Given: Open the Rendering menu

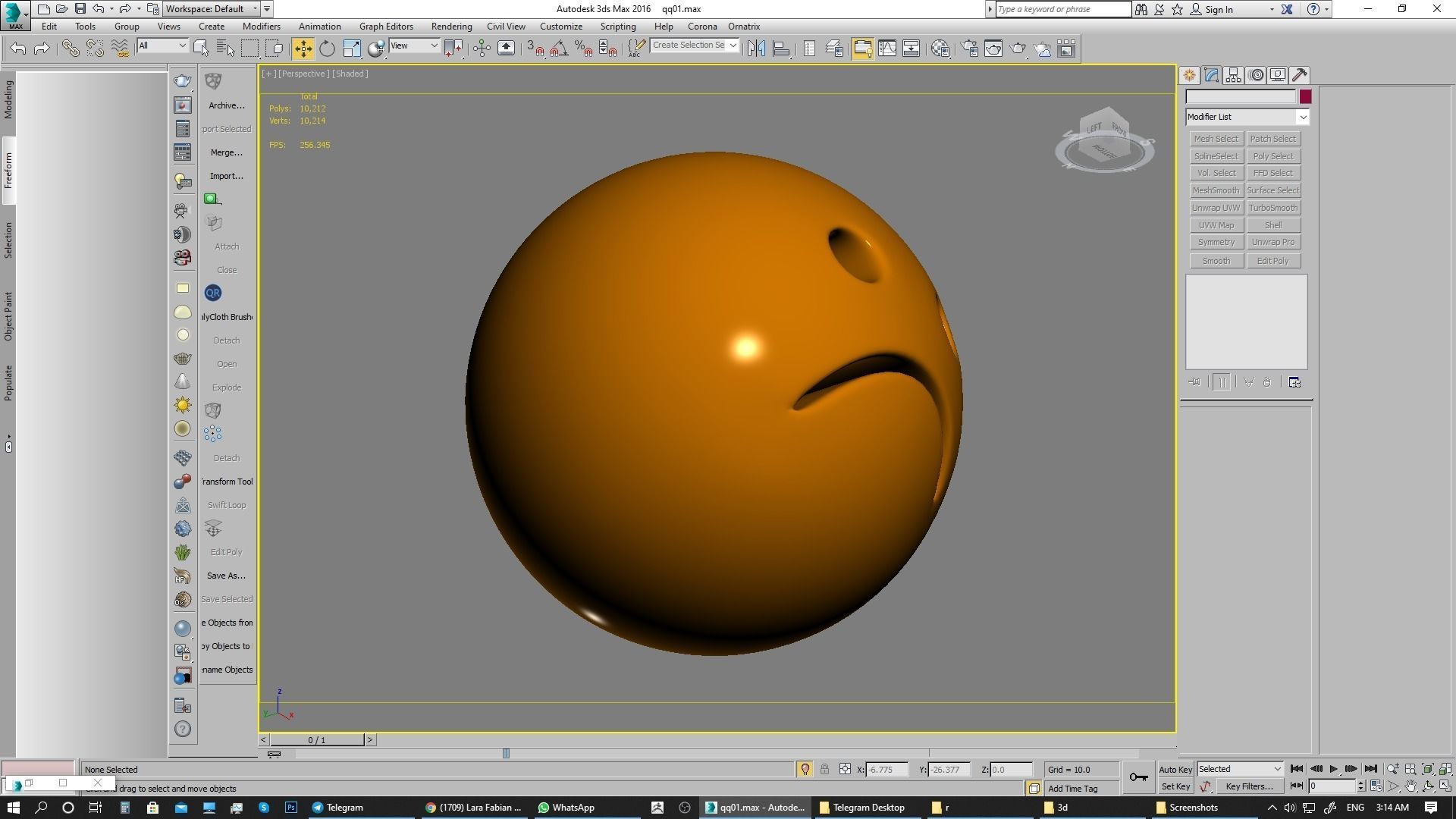Looking at the screenshot, I should tap(451, 27).
